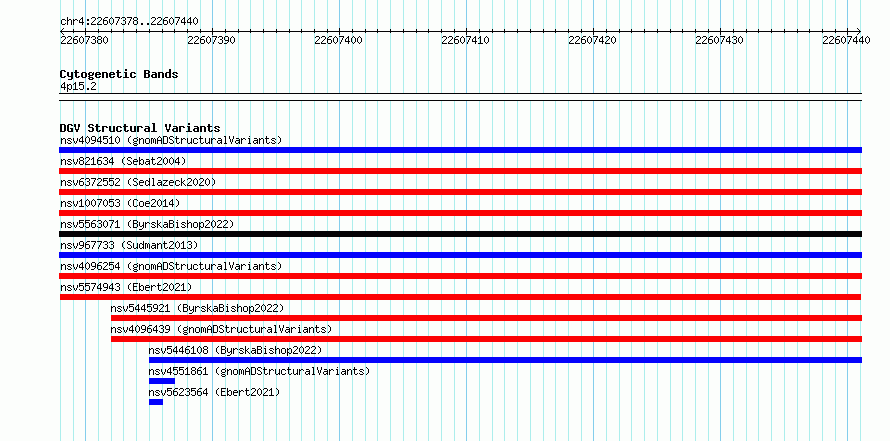Screen dimensions: 890x441
Task: Click ruler position 22607400
Action: tap(338, 40)
